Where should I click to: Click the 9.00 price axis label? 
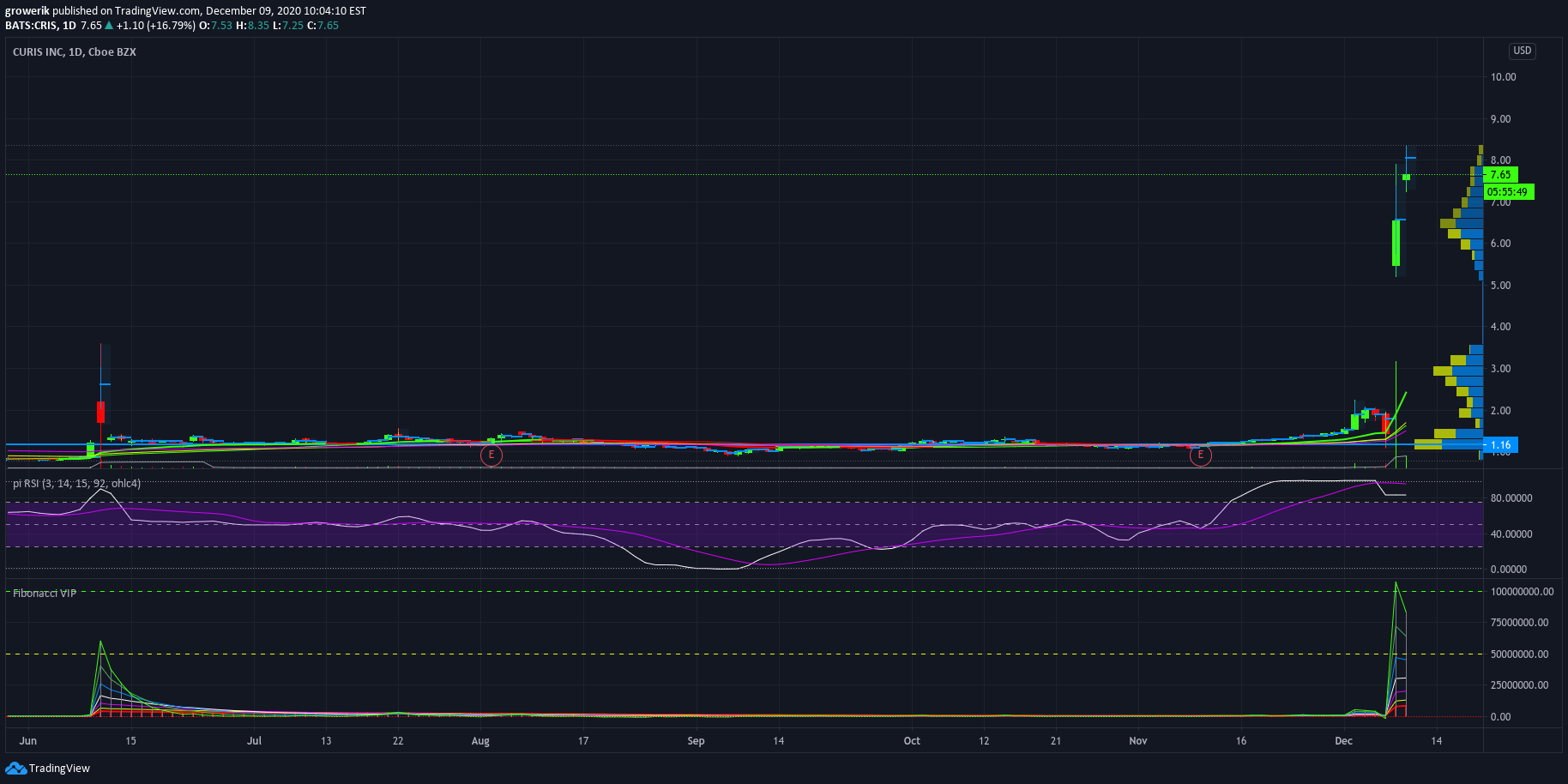[x=1500, y=118]
